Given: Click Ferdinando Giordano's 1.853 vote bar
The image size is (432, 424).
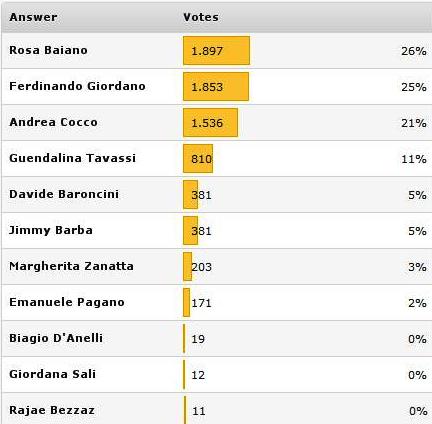Looking at the screenshot, I should (216, 86).
